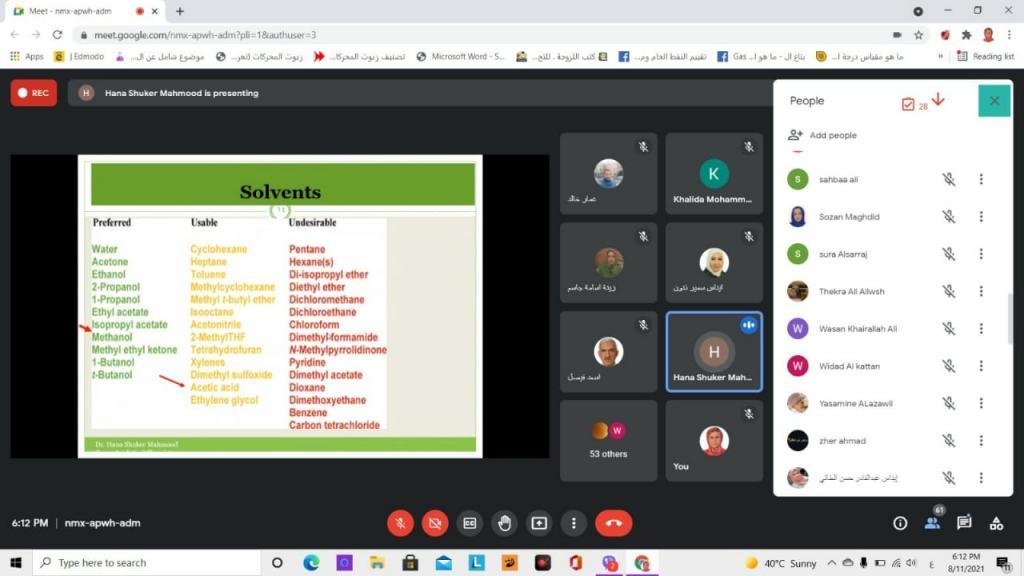Click the show everyone people icon
The height and width of the screenshot is (576, 1024).
tap(932, 523)
